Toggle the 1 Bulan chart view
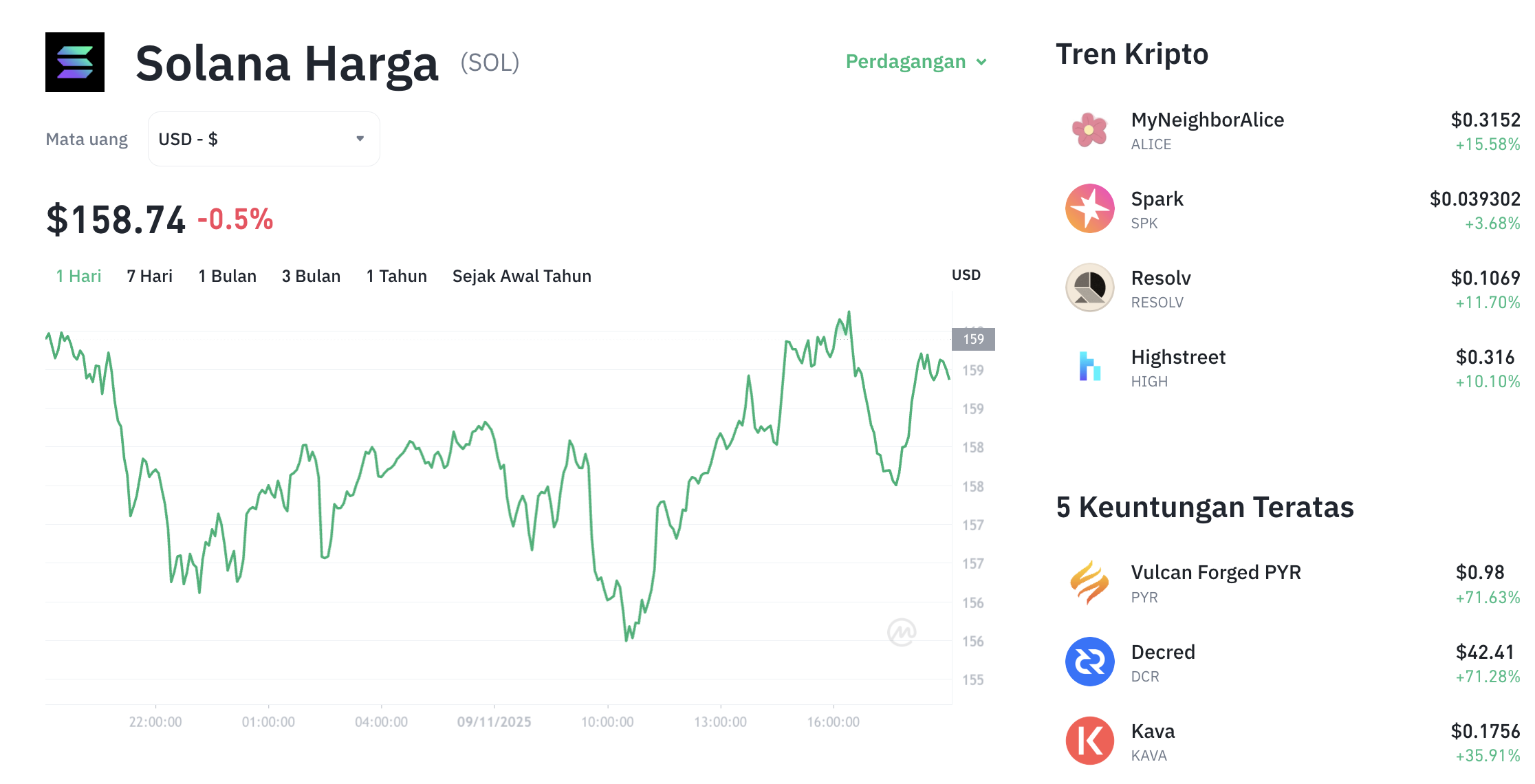 pos(227,276)
